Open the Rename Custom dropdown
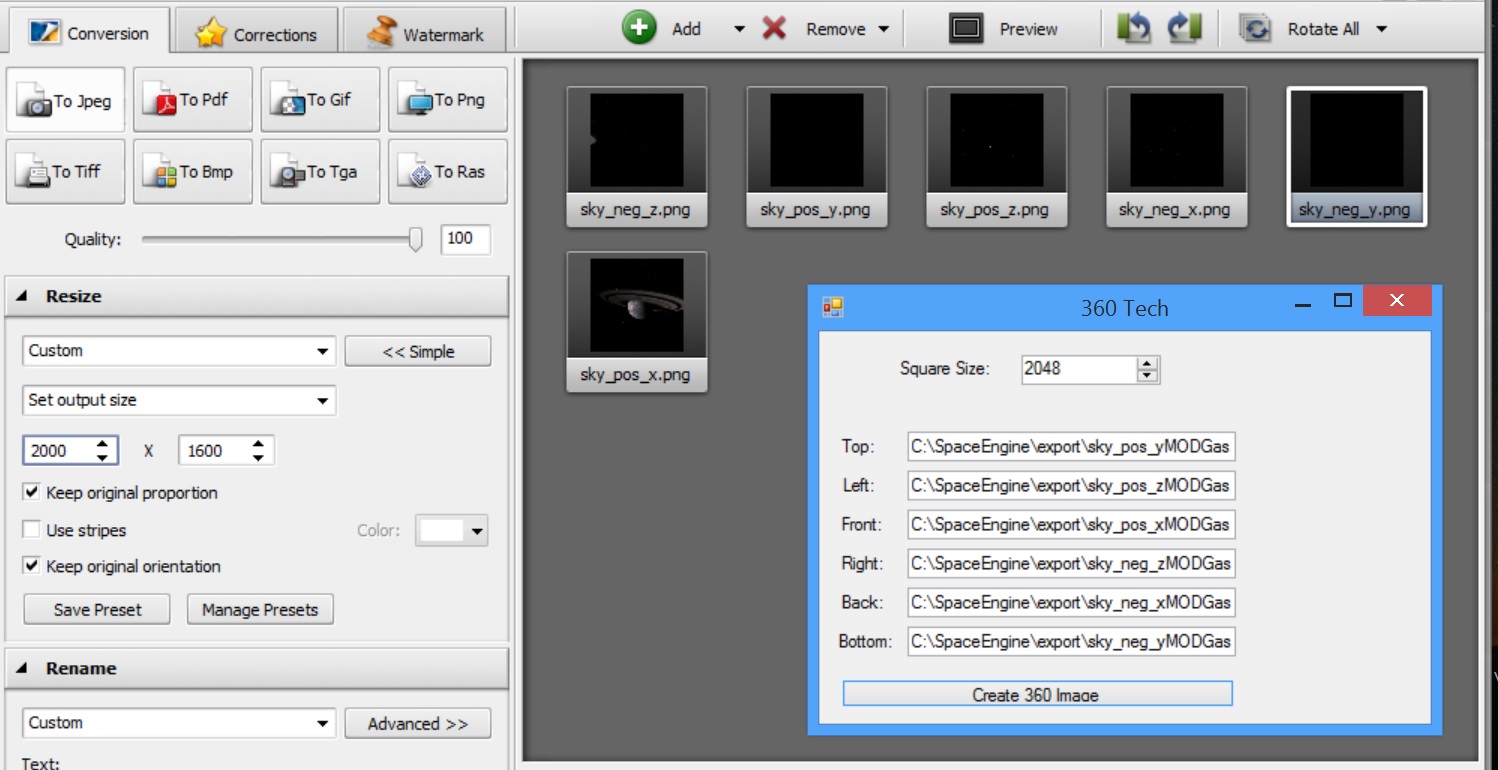1498x770 pixels. click(x=179, y=723)
